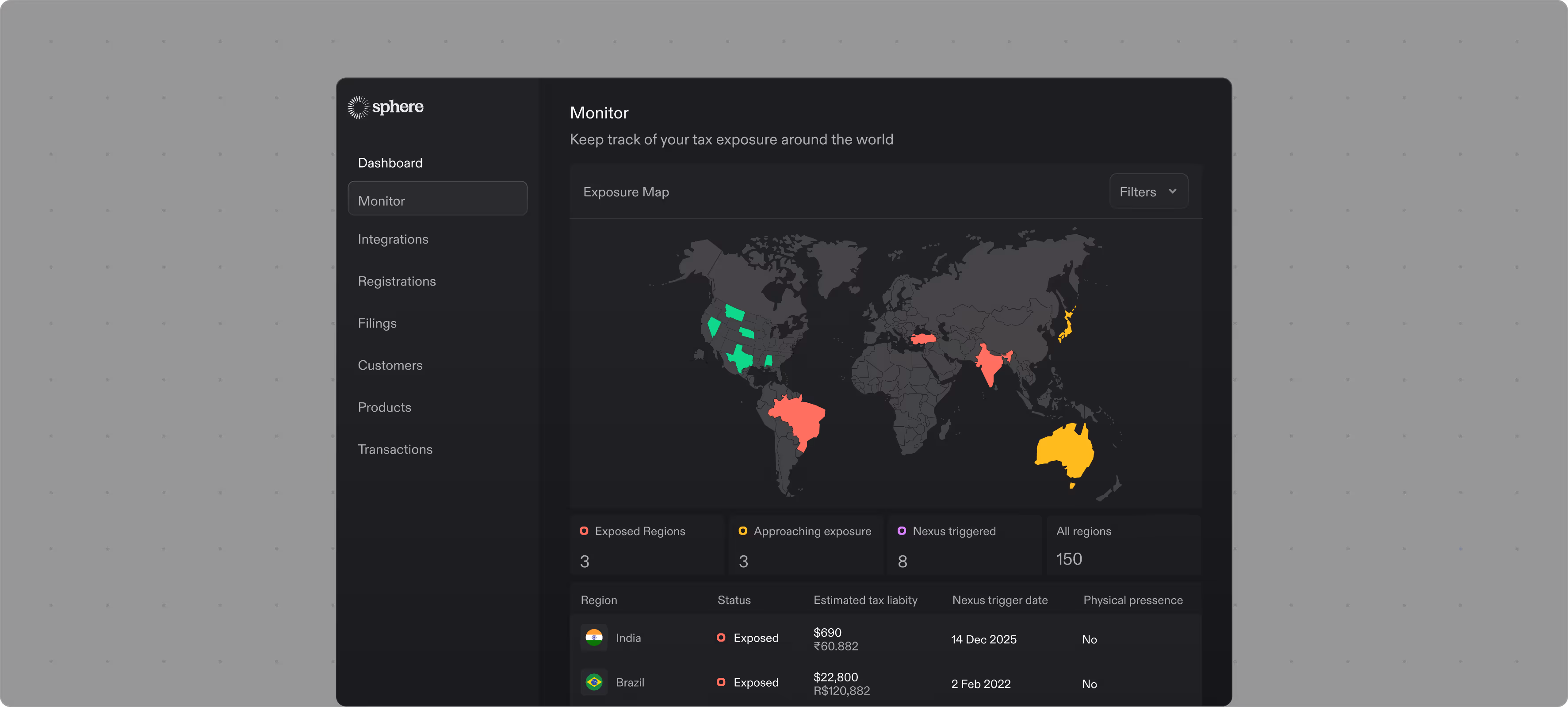This screenshot has width=1568, height=707.
Task: Select Integrations in the sidebar
Action: click(393, 239)
